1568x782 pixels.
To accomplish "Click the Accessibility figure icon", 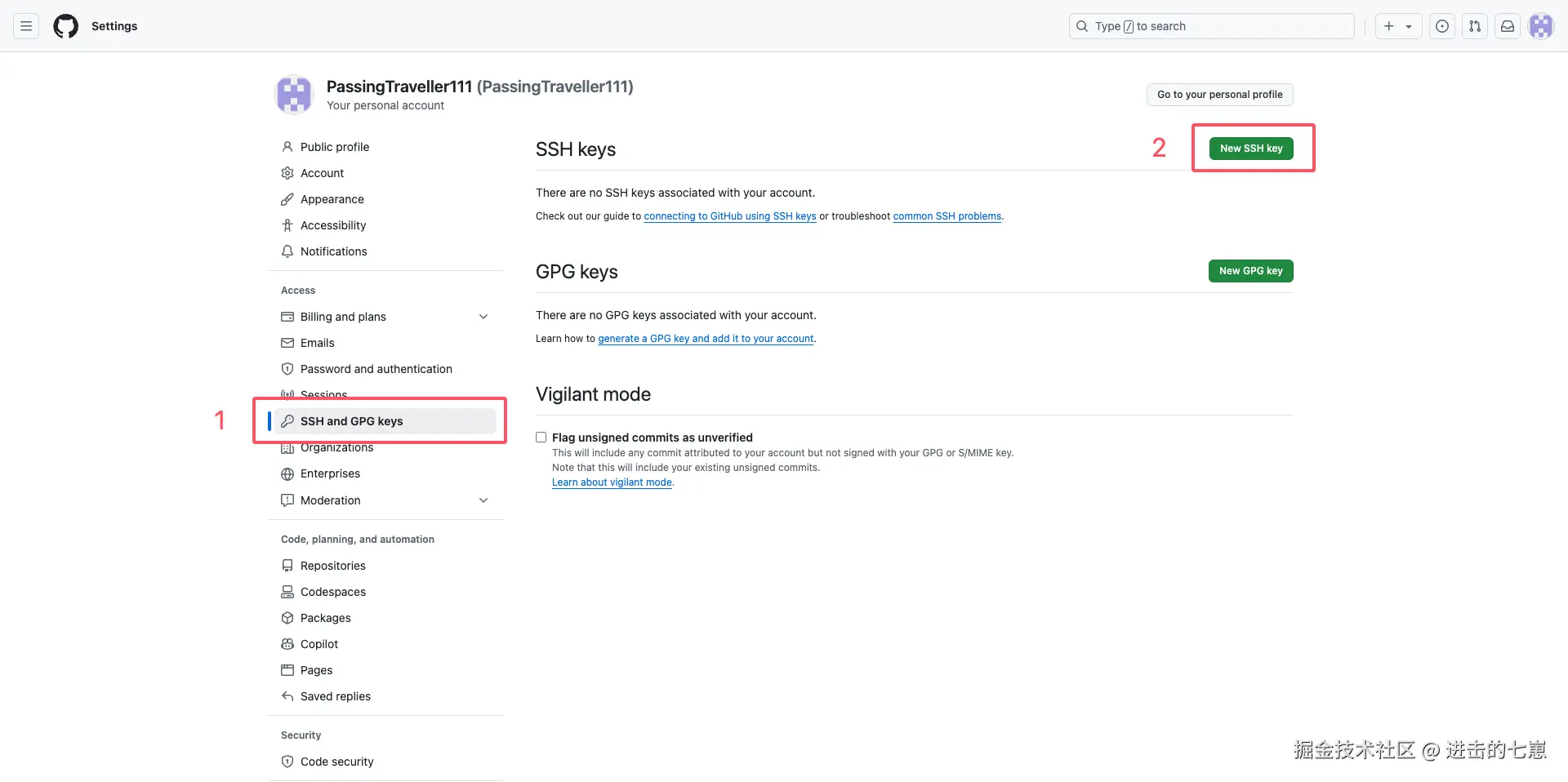I will pyautogui.click(x=287, y=225).
